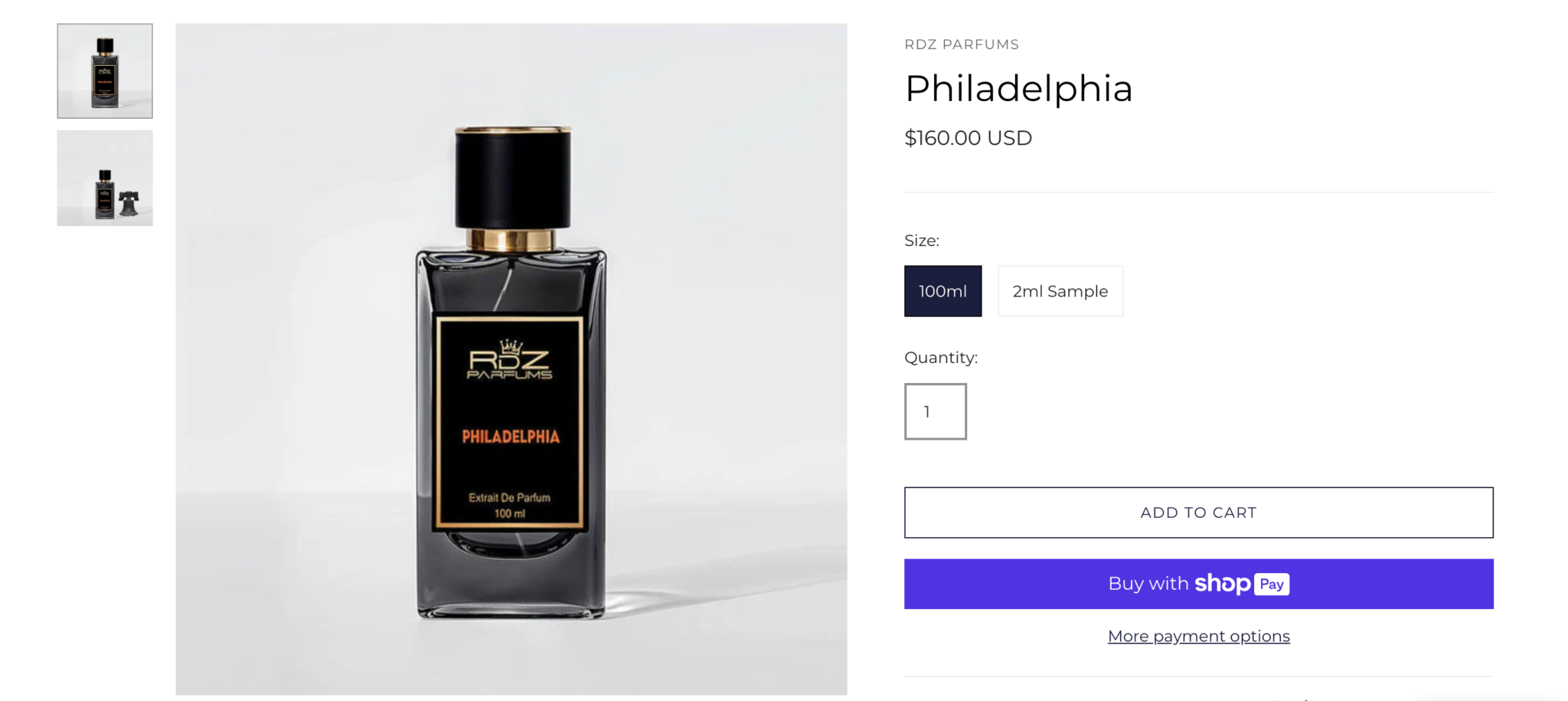Select the 100ml size option
The width and height of the screenshot is (1568, 701).
942,291
